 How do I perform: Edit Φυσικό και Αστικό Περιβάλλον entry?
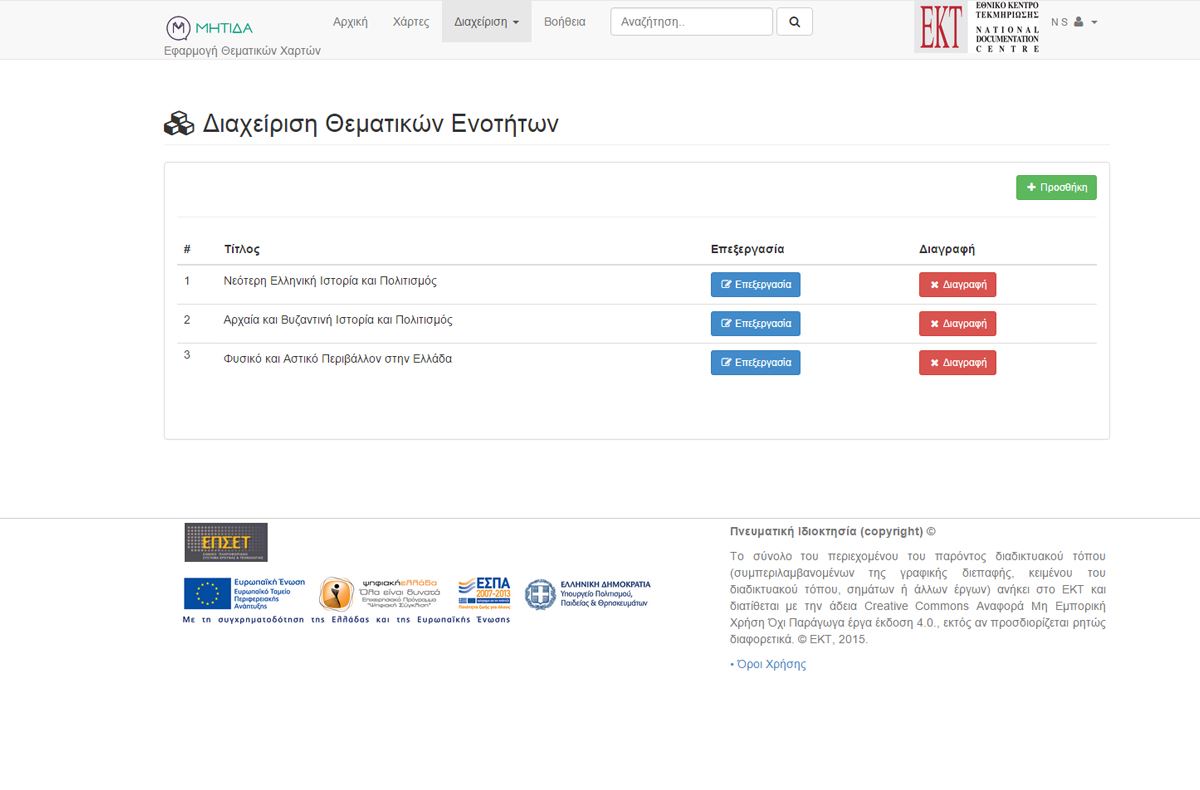coord(755,363)
